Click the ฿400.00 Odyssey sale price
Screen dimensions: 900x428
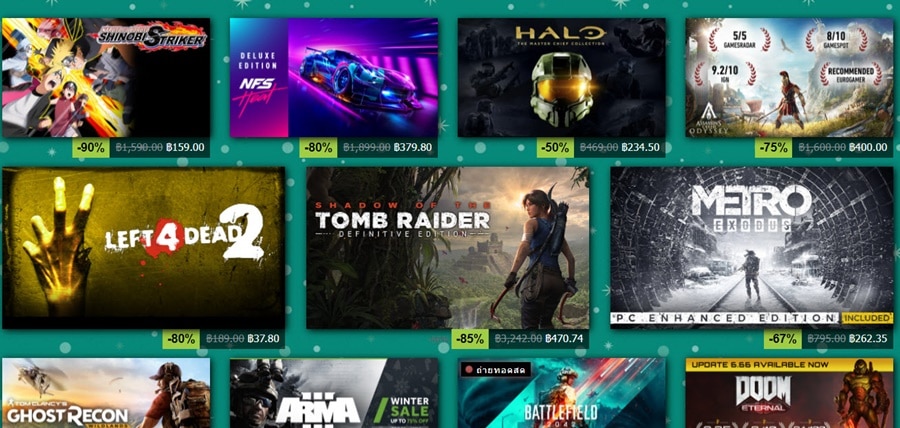click(x=868, y=147)
